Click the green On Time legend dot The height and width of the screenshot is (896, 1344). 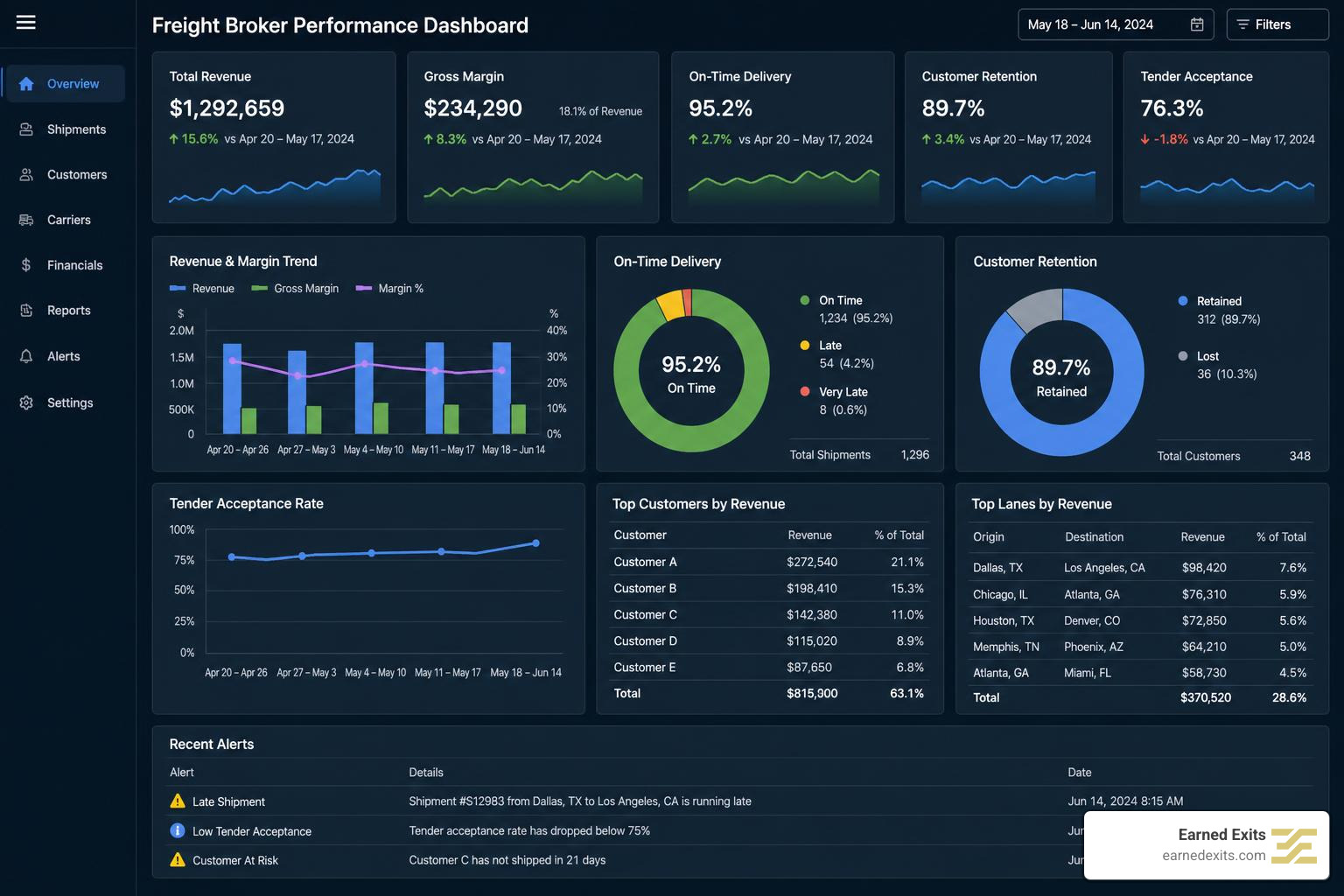(x=805, y=300)
